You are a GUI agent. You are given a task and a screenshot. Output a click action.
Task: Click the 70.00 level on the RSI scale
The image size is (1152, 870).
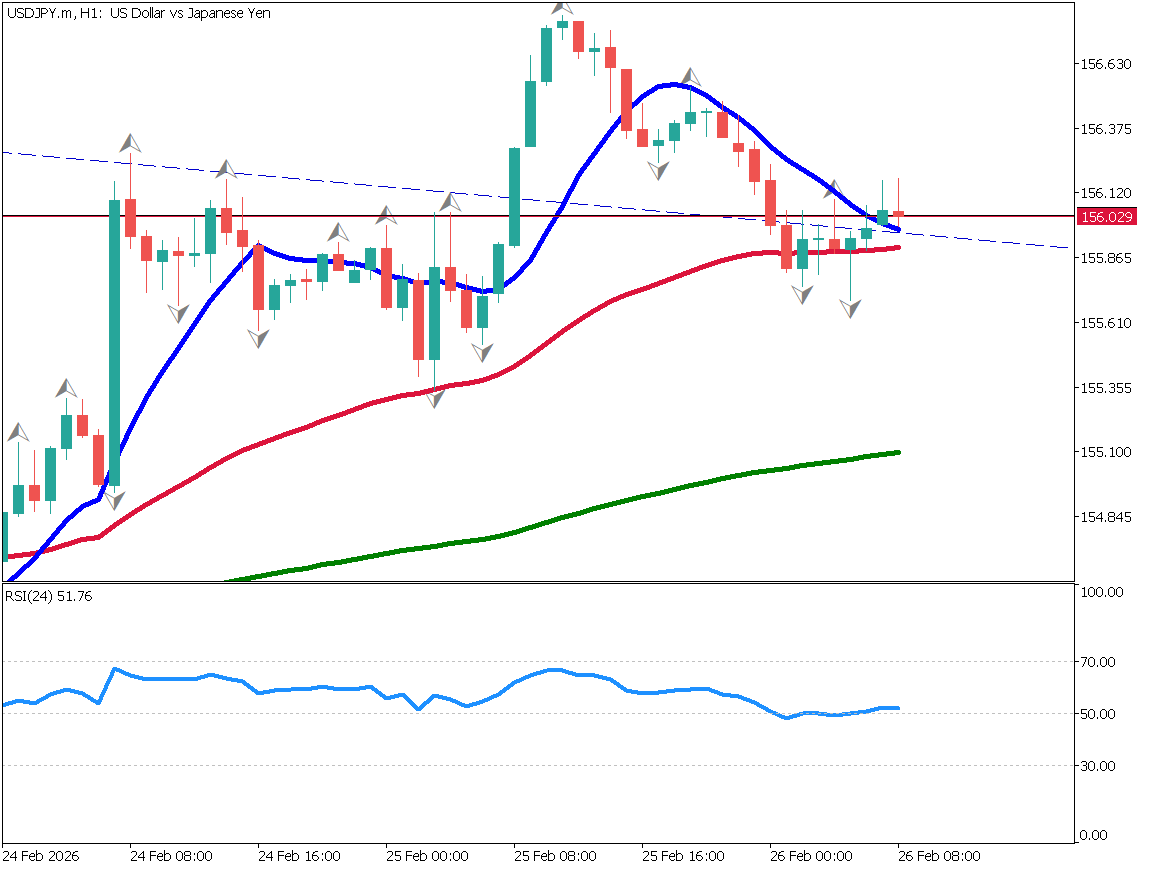click(1099, 662)
